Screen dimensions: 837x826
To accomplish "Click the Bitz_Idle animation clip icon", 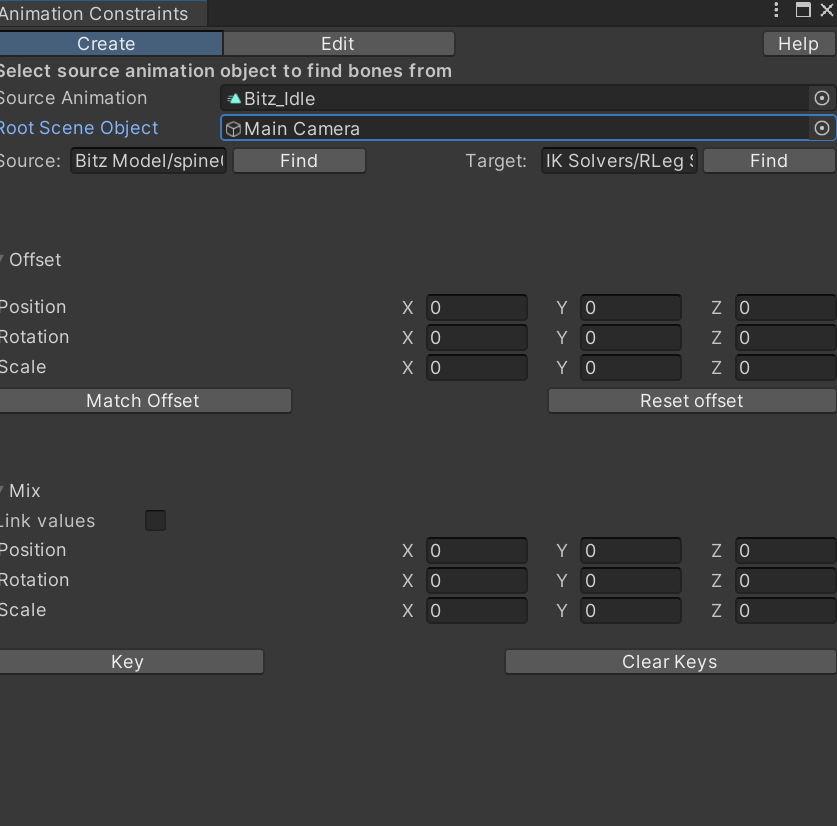I will (234, 98).
